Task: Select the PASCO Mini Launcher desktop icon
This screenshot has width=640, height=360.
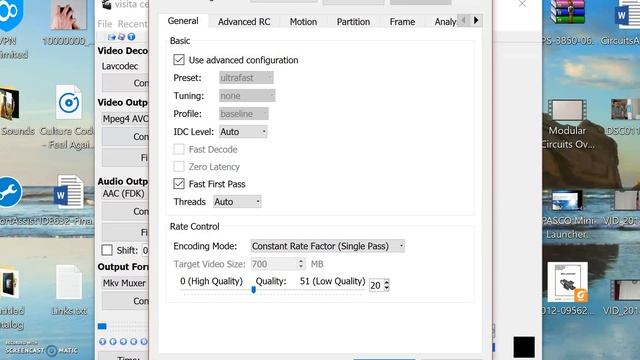Action: (x=567, y=201)
